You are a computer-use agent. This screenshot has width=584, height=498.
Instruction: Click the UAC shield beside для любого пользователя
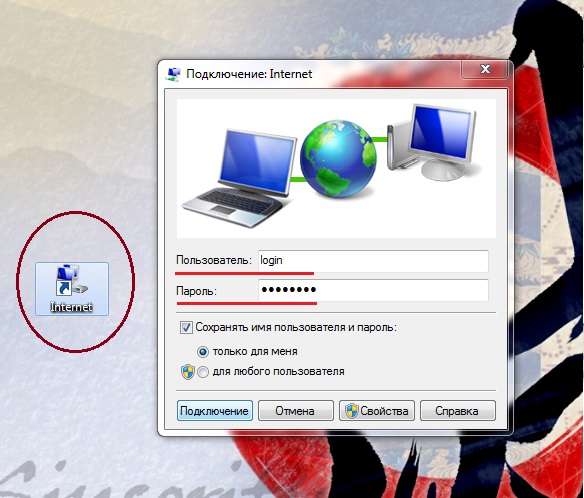[188, 372]
